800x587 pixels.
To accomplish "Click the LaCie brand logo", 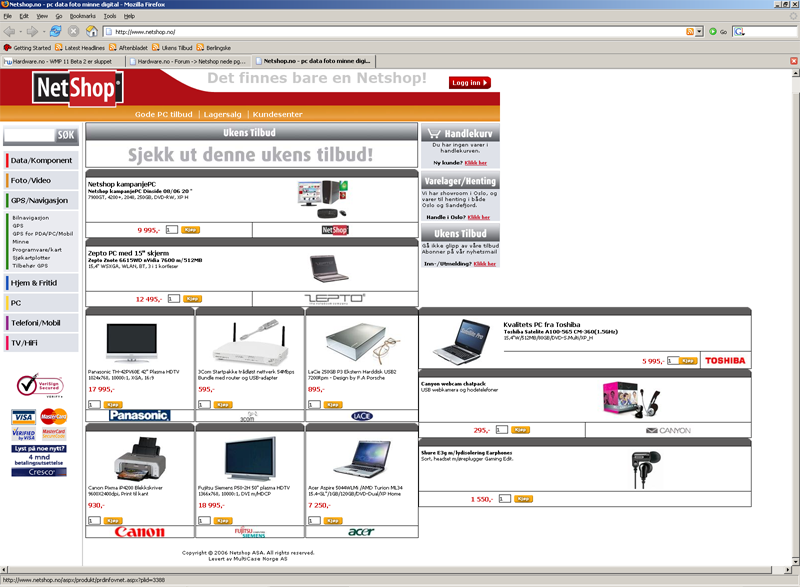I will (x=362, y=416).
